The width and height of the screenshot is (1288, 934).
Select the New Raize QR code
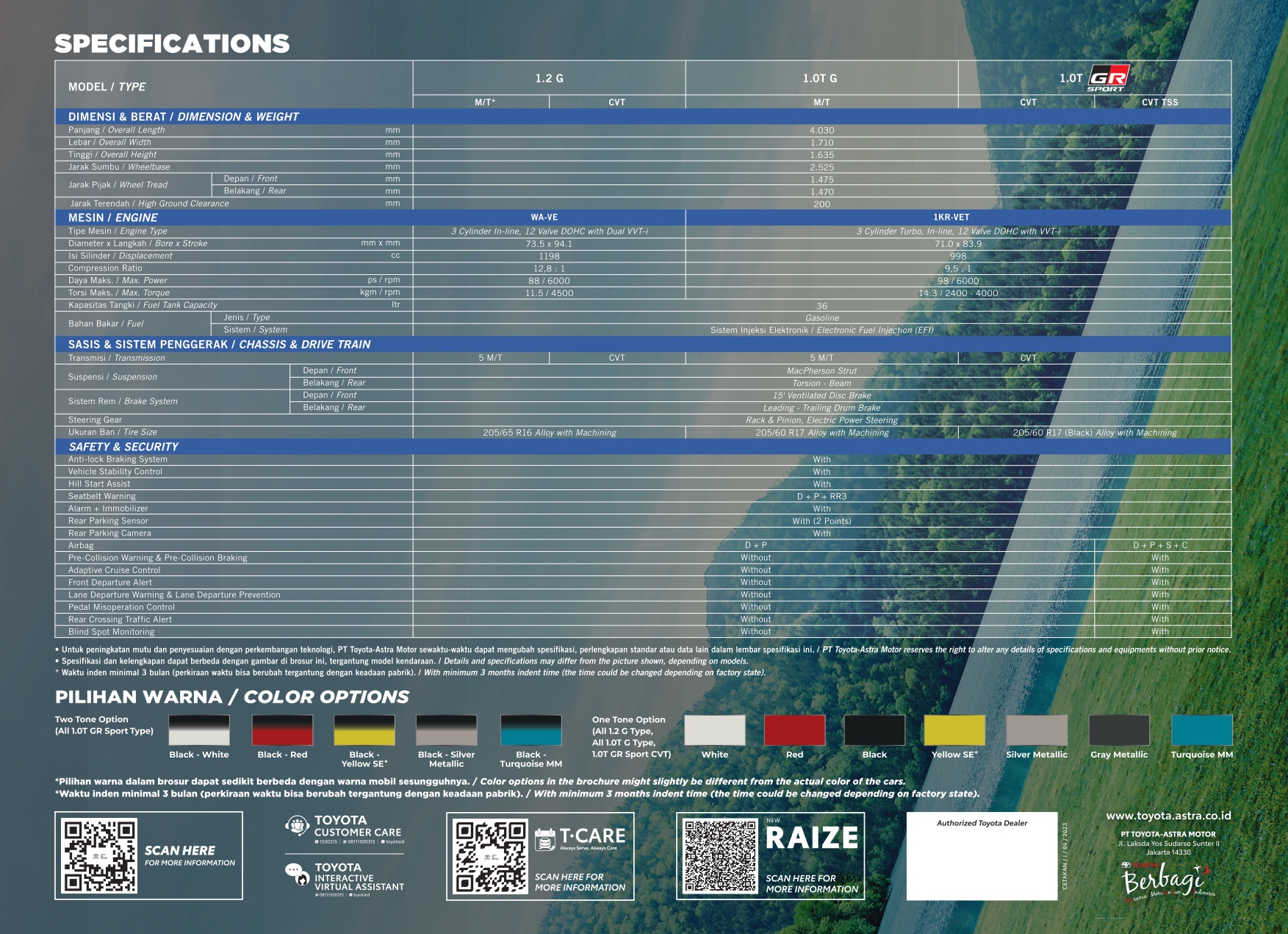[x=720, y=856]
